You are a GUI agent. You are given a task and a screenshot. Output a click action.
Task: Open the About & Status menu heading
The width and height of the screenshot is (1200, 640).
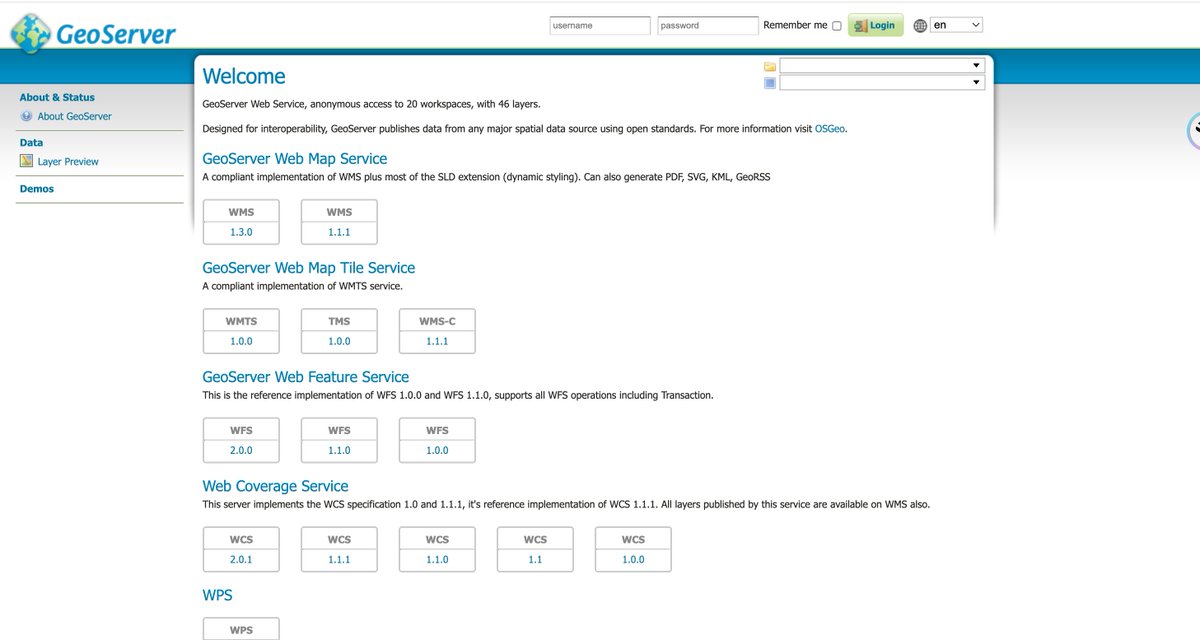pyautogui.click(x=57, y=97)
